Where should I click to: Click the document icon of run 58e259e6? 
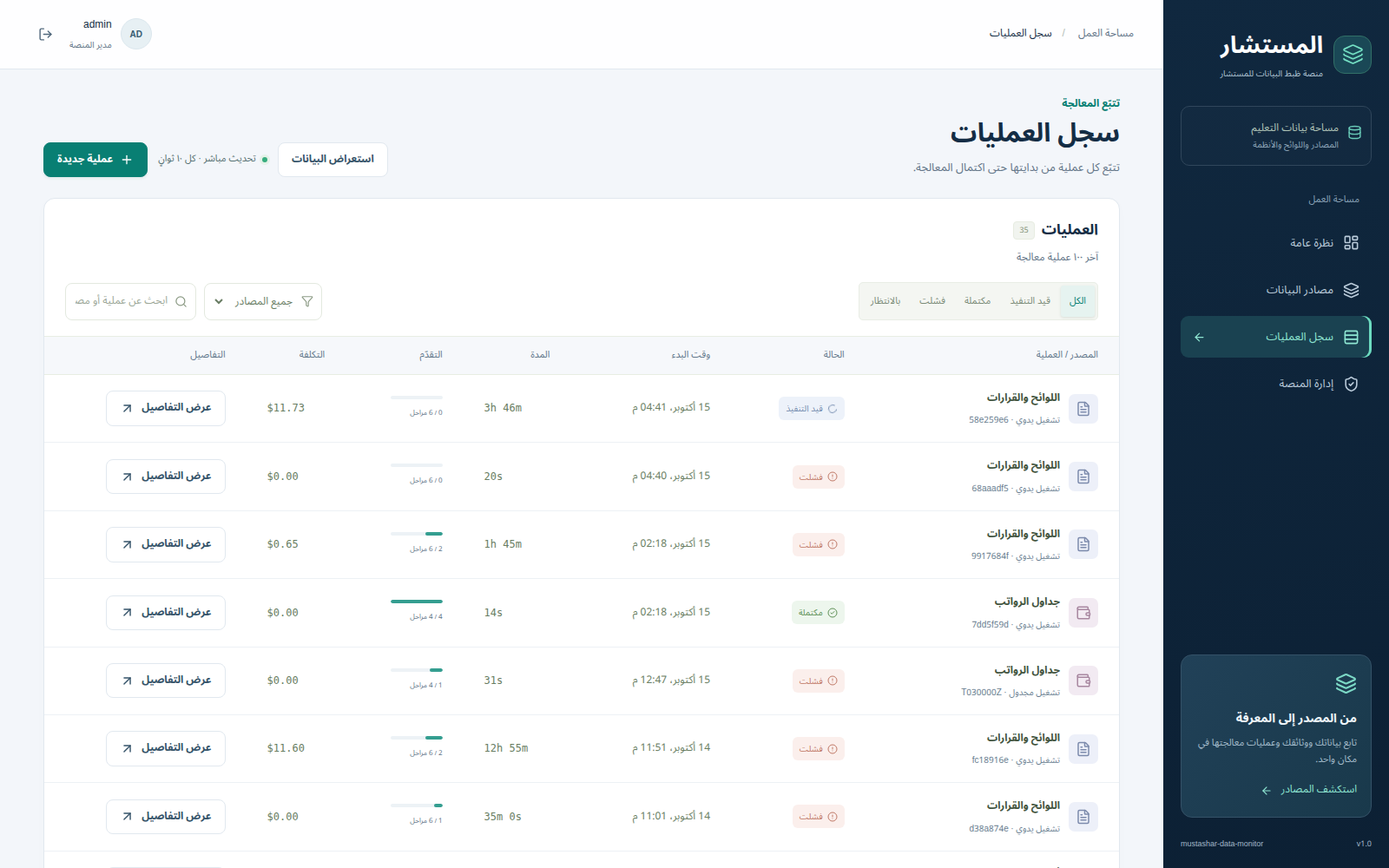1083,409
